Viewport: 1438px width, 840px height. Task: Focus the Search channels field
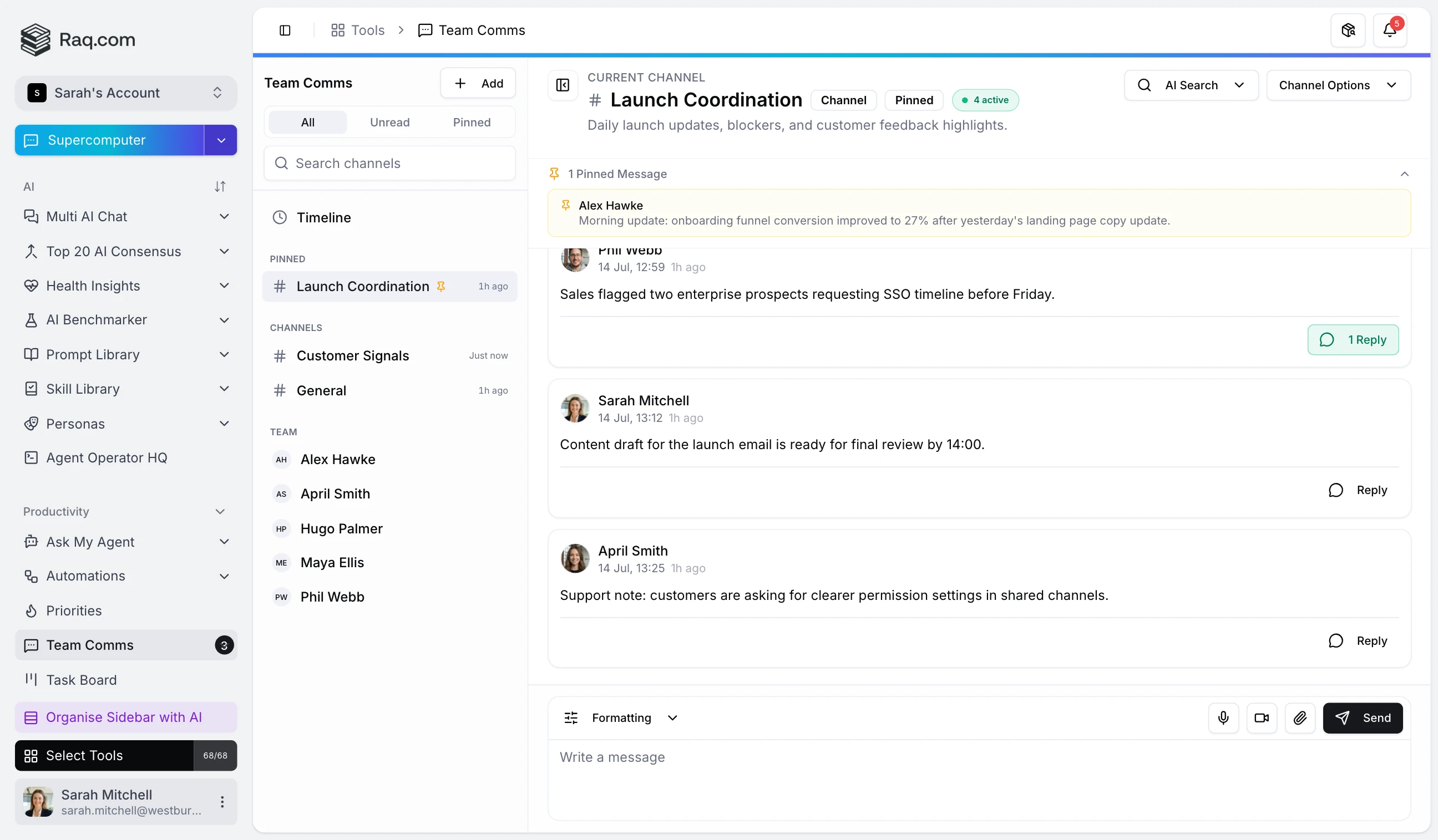coord(390,163)
